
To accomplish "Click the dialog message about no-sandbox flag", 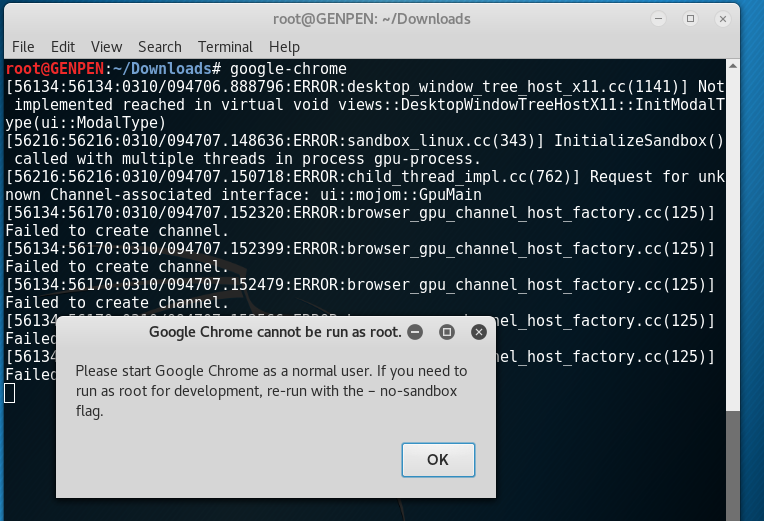I will (x=271, y=391).
